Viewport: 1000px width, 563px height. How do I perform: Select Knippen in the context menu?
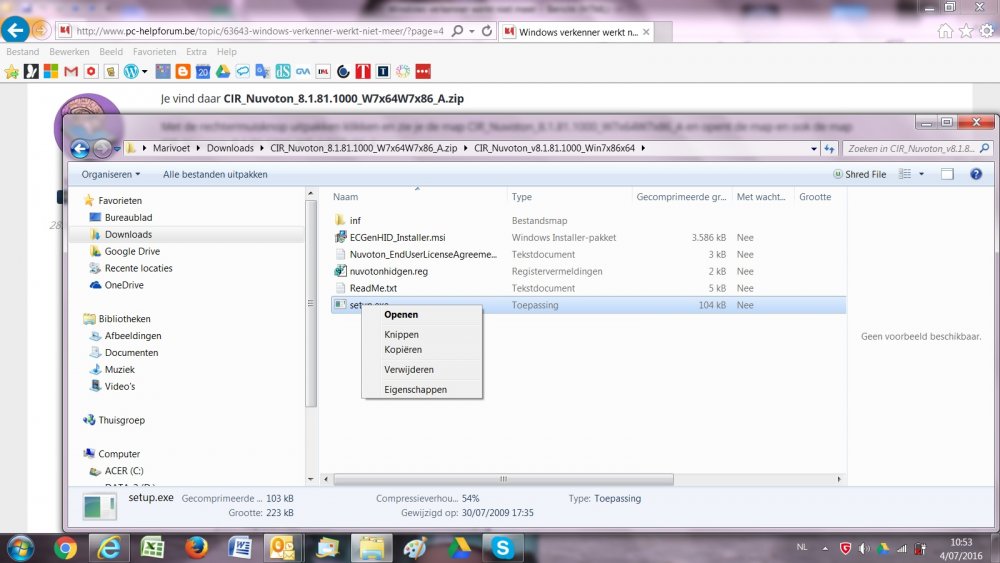422,334
